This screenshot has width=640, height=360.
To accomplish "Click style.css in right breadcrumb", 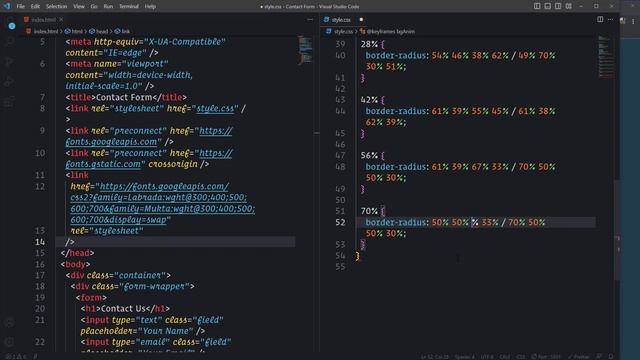I will tap(343, 31).
